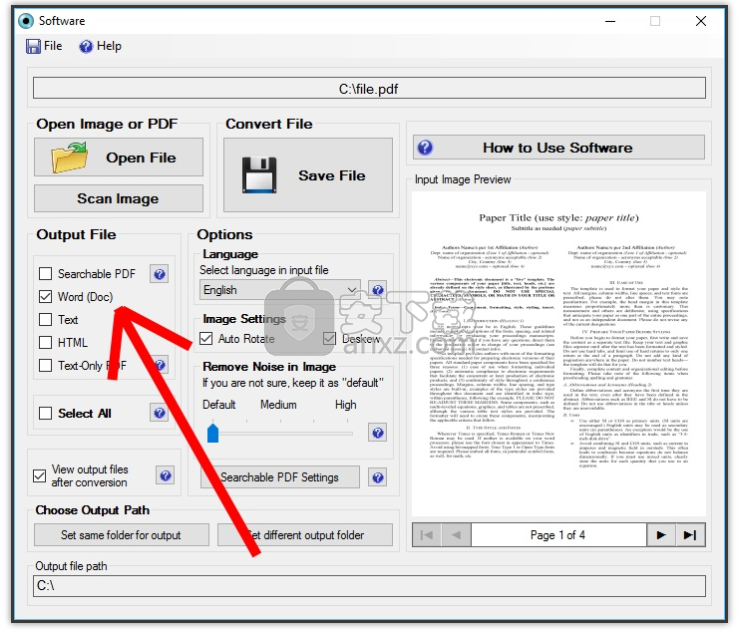
Task: Click the input image preview thumbnail
Action: 559,354
